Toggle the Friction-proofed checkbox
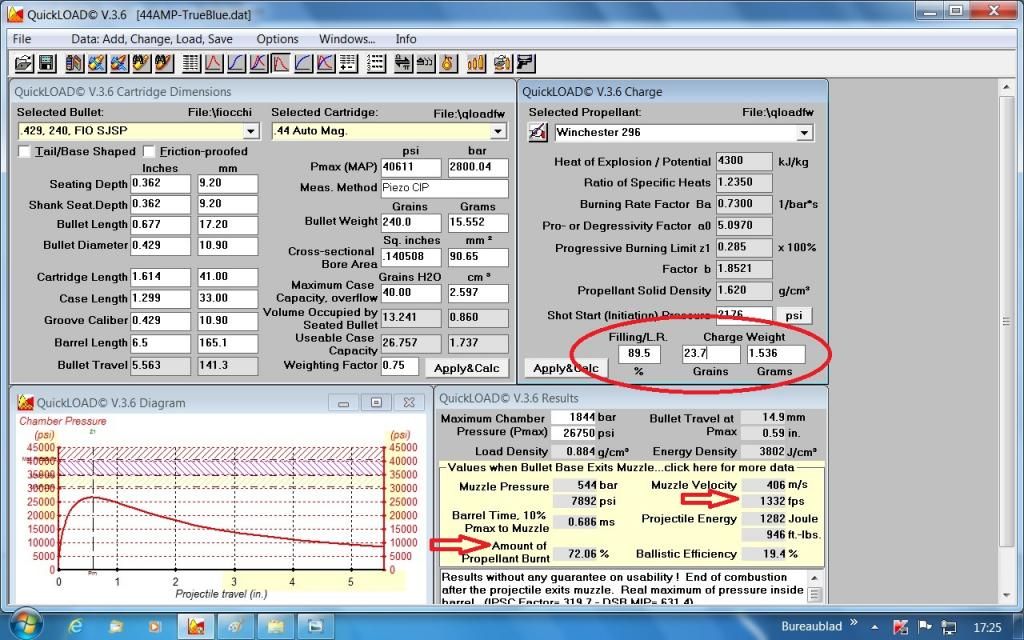Screen dimensions: 1024x640 (x=151, y=152)
